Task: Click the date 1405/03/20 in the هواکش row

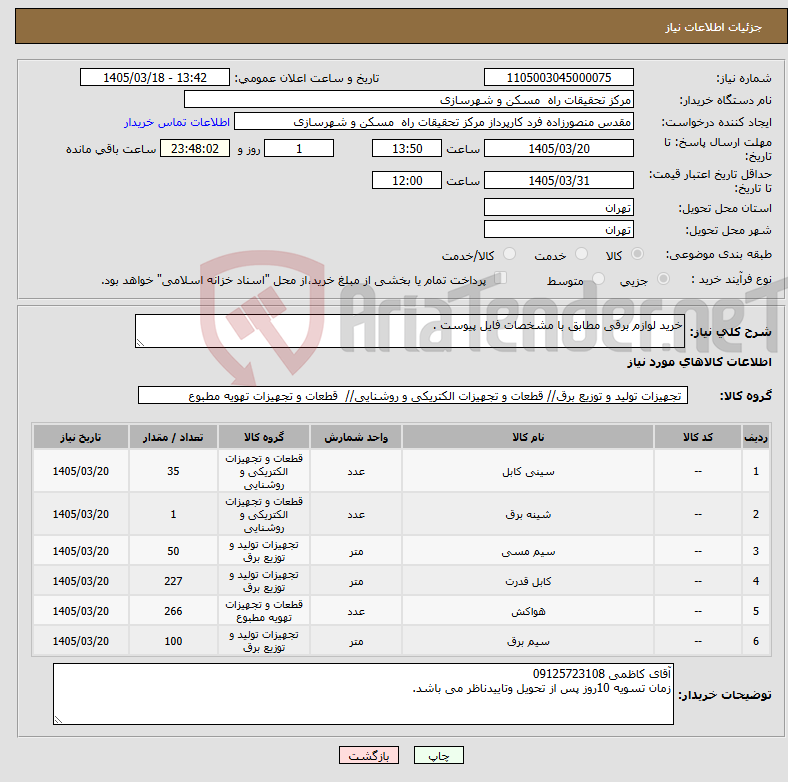Action: coord(80,611)
